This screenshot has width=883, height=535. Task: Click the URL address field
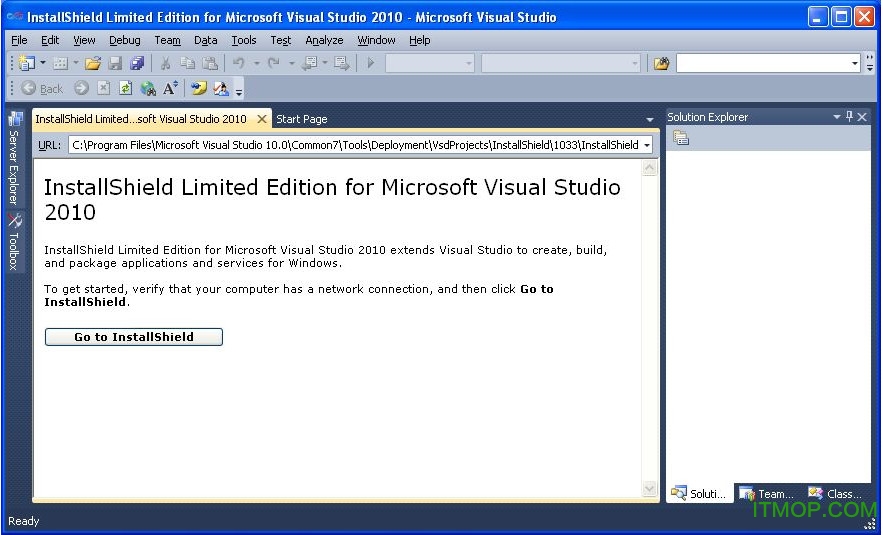coord(355,145)
